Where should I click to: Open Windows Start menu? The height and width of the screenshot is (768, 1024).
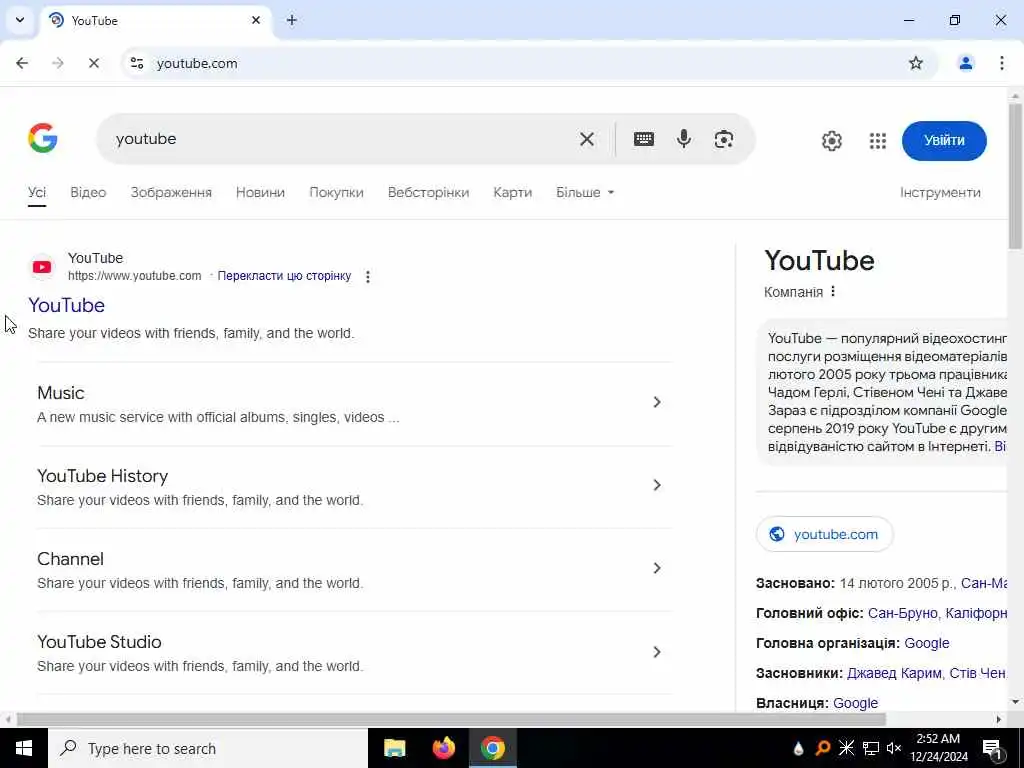coord(24,748)
